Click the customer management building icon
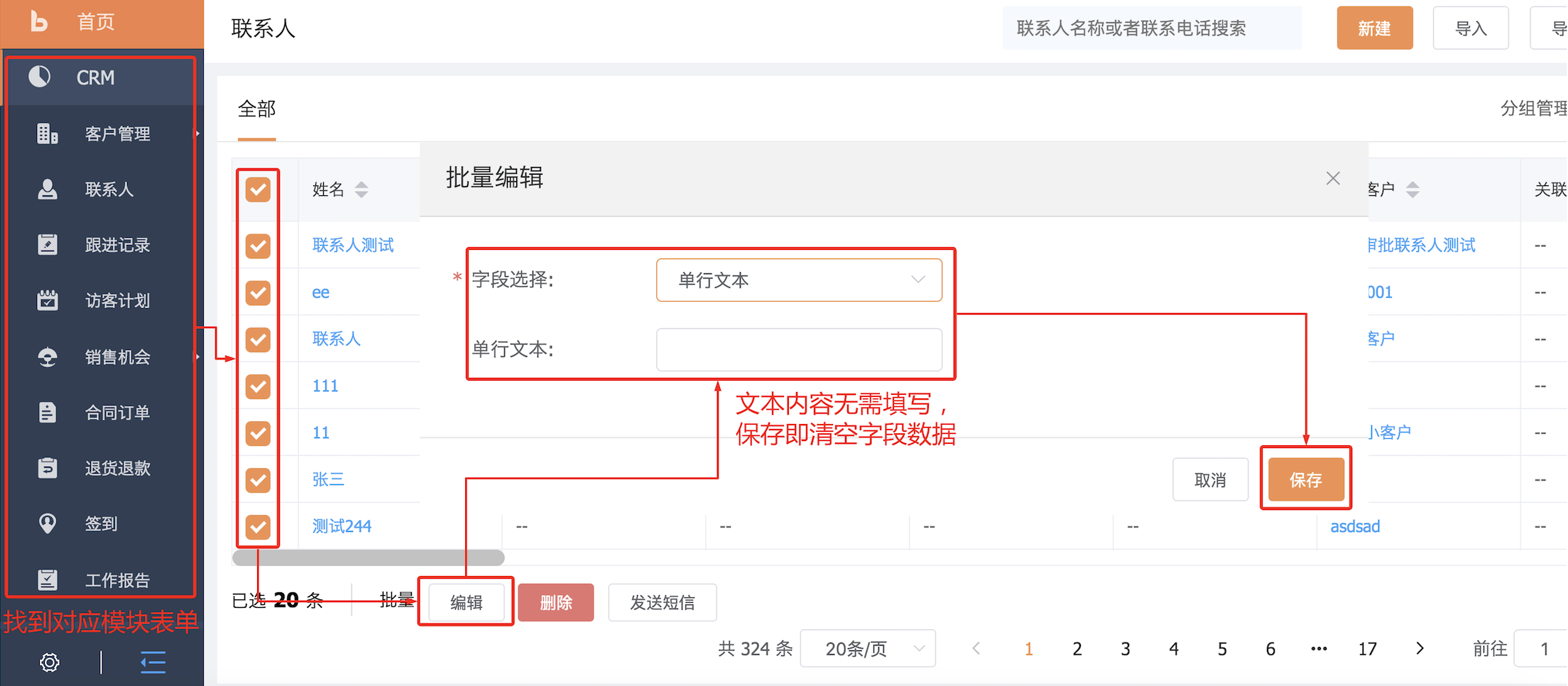Viewport: 1568px width, 686px height. (x=47, y=134)
